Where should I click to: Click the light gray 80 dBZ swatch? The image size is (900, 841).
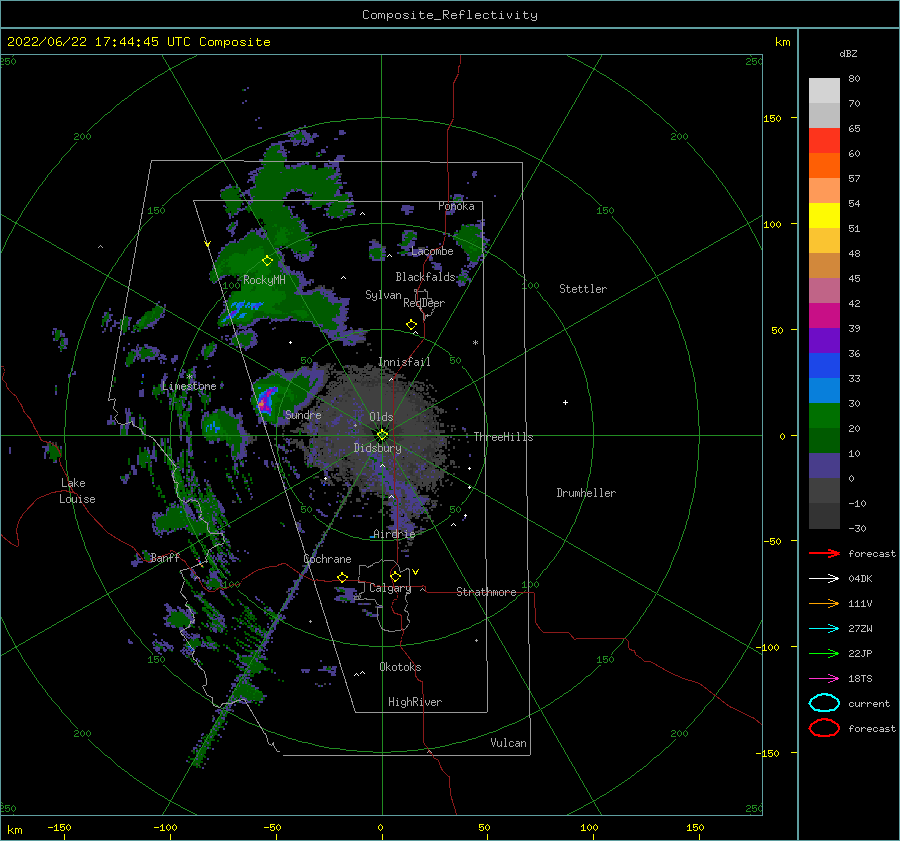(x=824, y=91)
